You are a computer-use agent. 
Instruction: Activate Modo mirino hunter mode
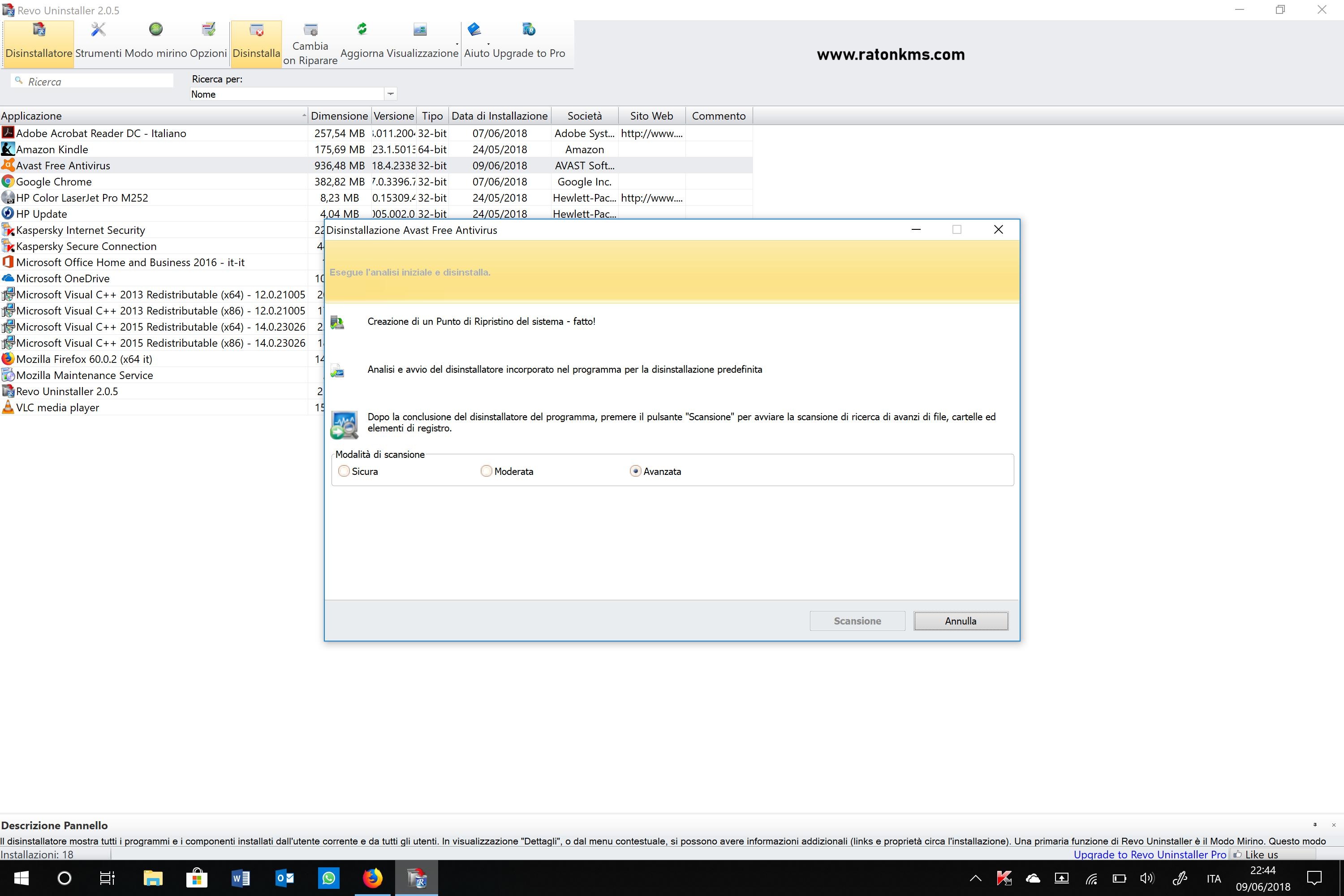[x=155, y=43]
